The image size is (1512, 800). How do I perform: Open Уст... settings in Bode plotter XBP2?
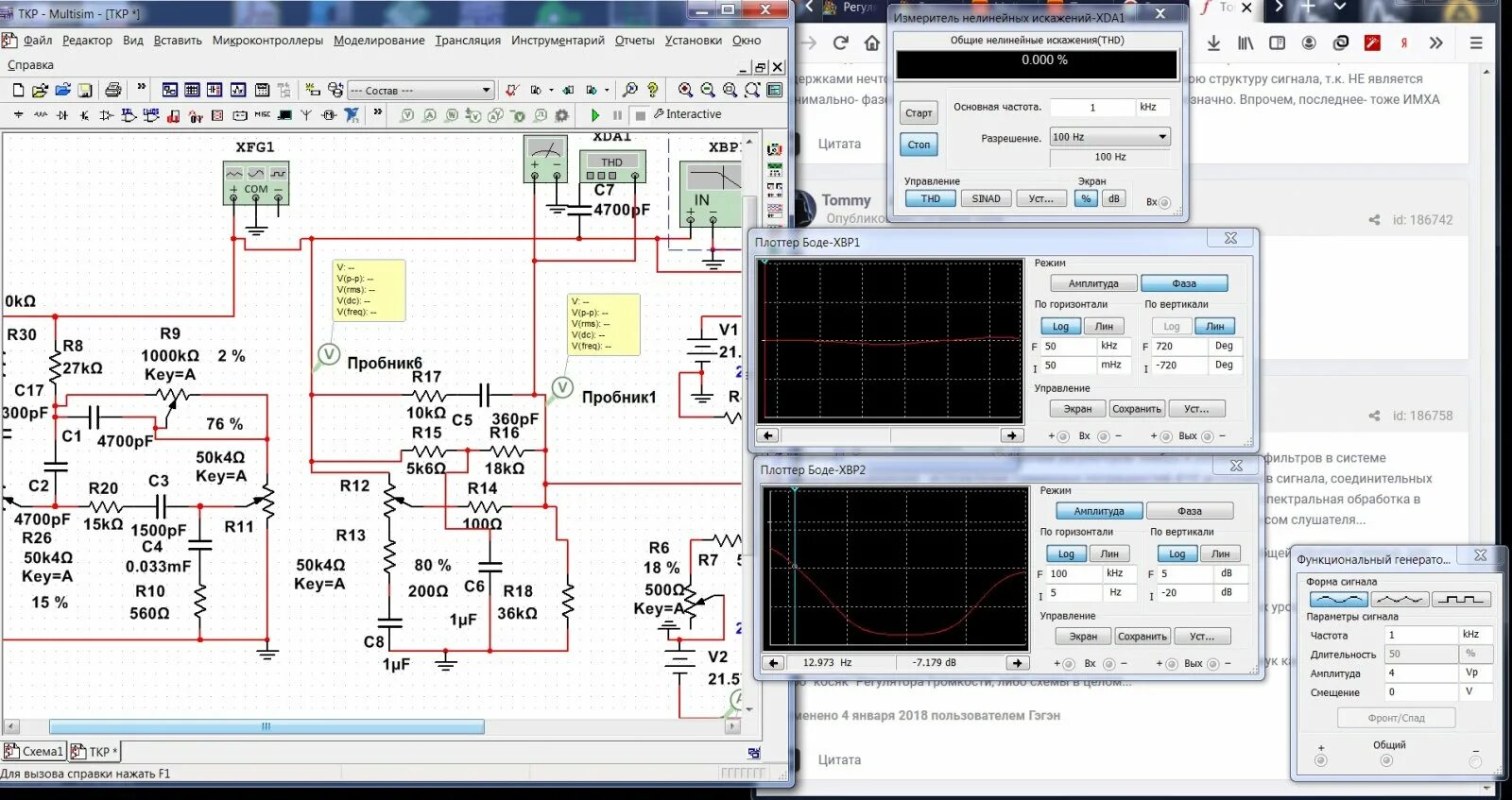1202,637
